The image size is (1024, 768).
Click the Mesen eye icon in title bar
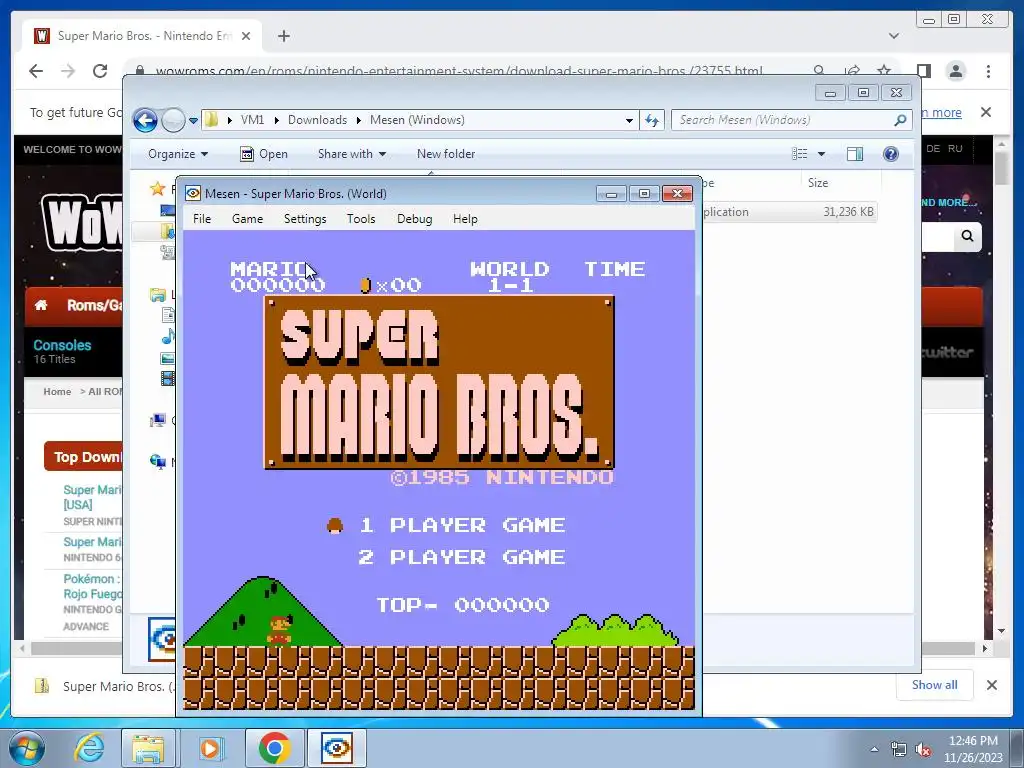193,193
